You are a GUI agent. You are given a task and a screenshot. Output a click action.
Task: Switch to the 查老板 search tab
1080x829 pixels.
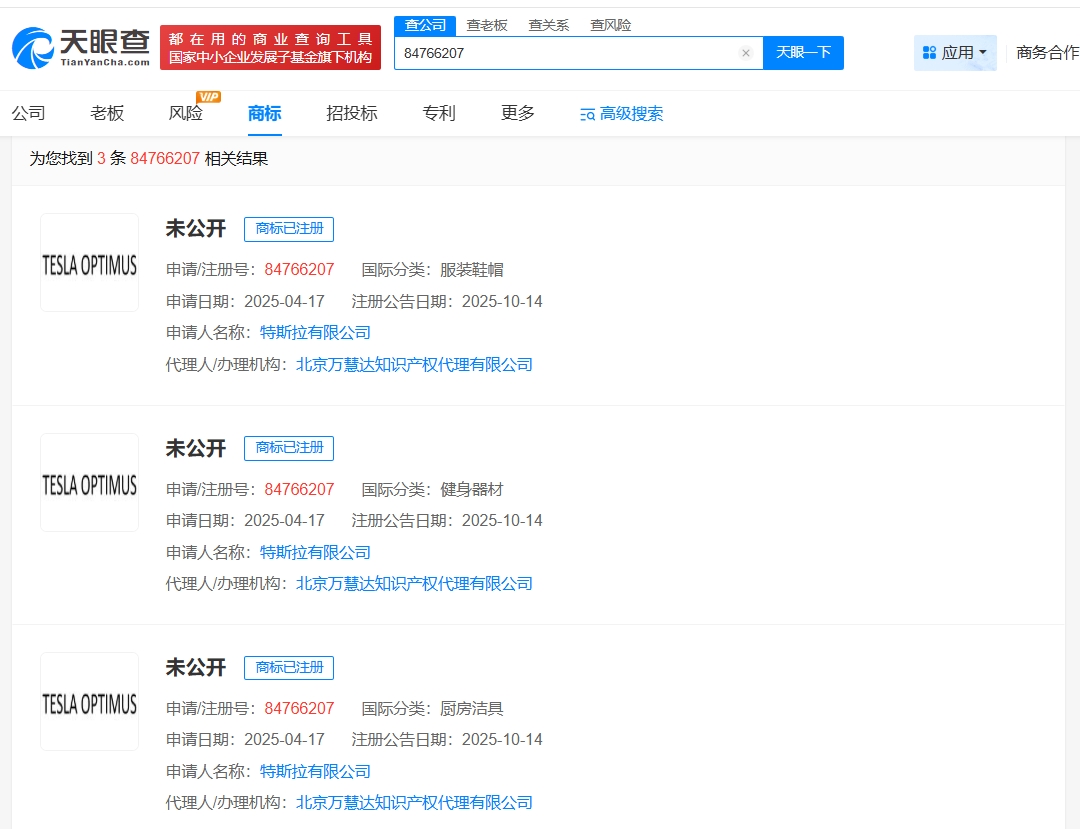click(x=486, y=24)
